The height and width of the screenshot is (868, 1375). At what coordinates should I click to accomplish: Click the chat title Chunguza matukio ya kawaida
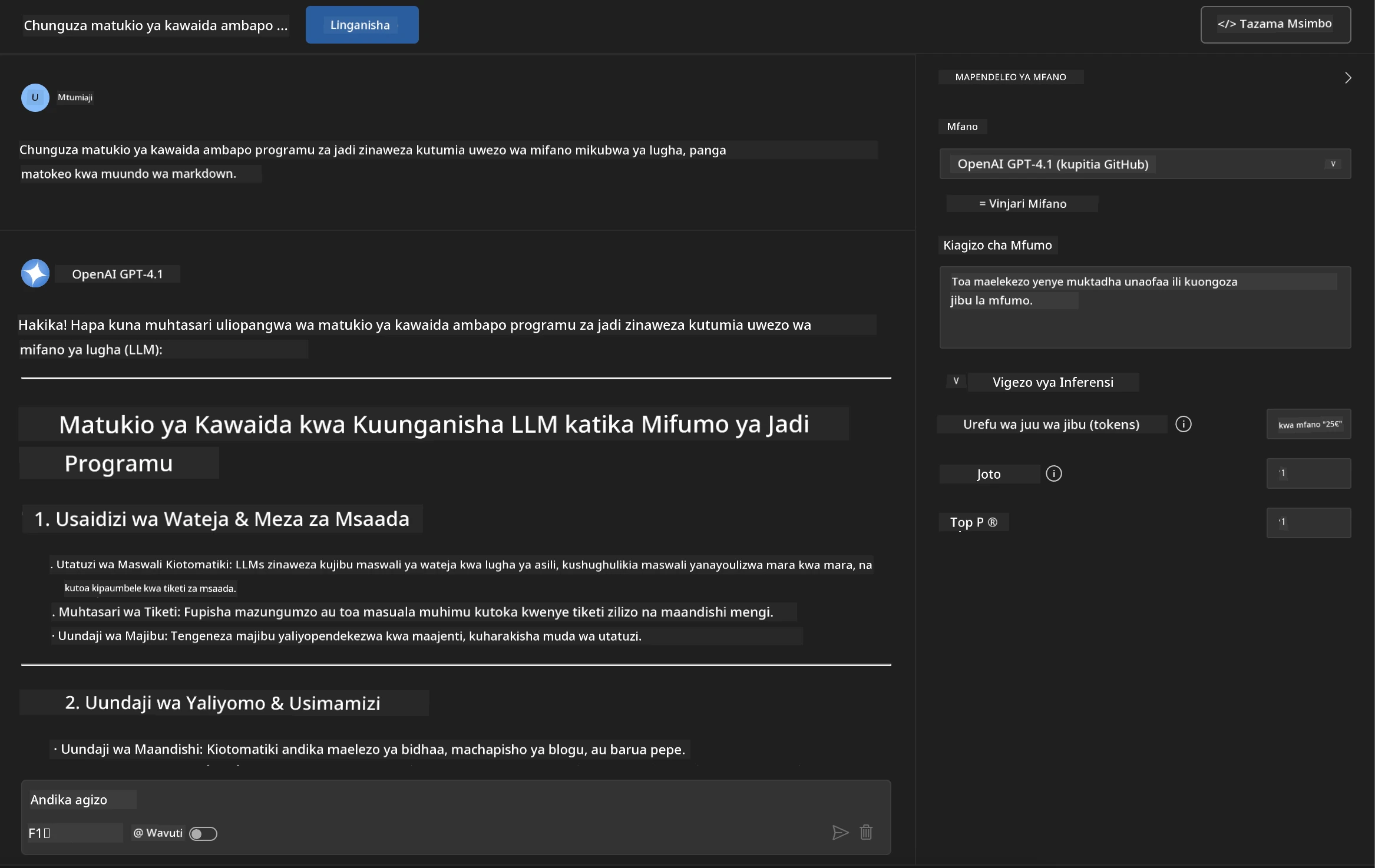point(156,25)
